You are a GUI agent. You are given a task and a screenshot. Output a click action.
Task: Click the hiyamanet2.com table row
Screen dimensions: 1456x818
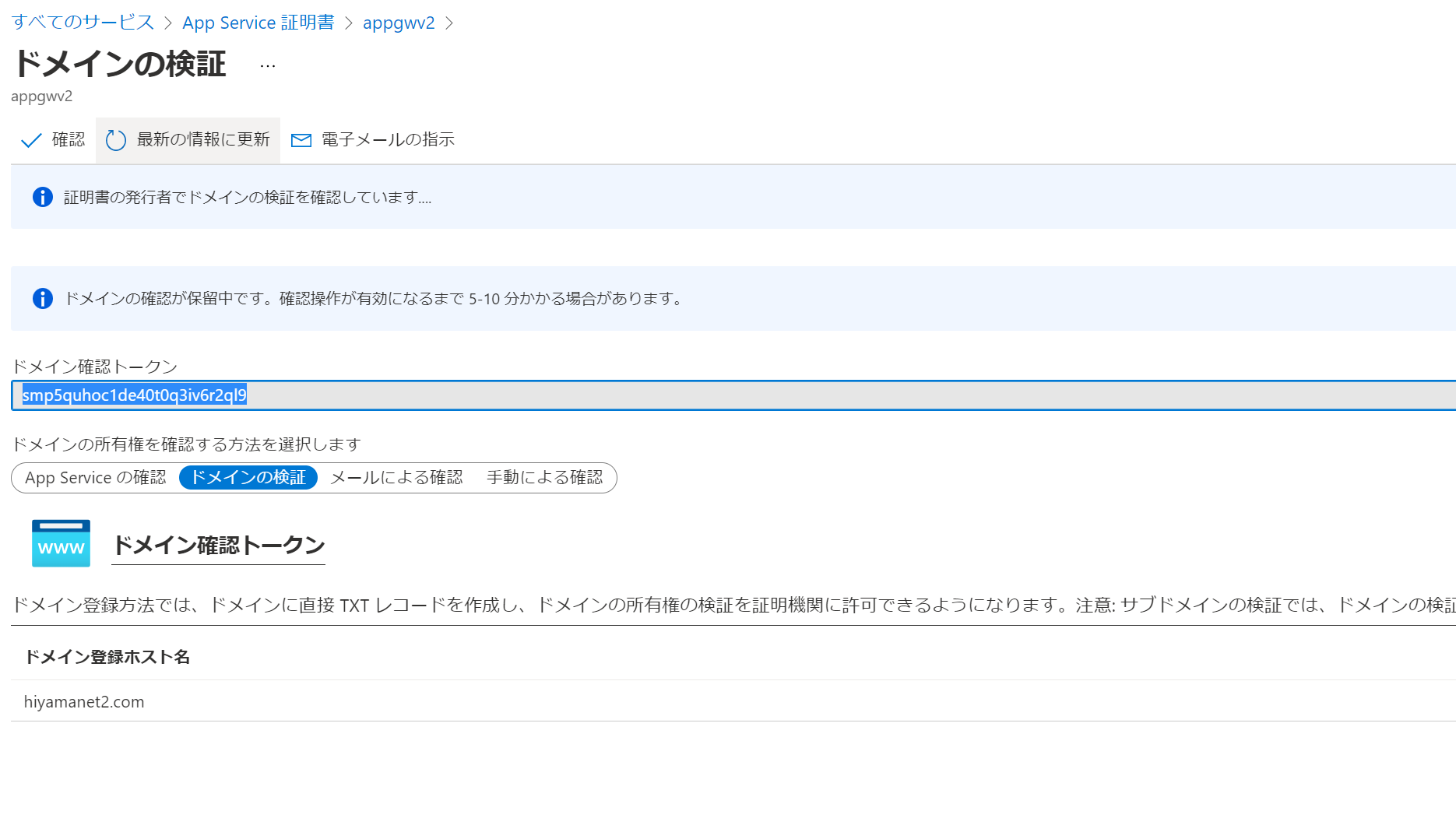tap(733, 701)
